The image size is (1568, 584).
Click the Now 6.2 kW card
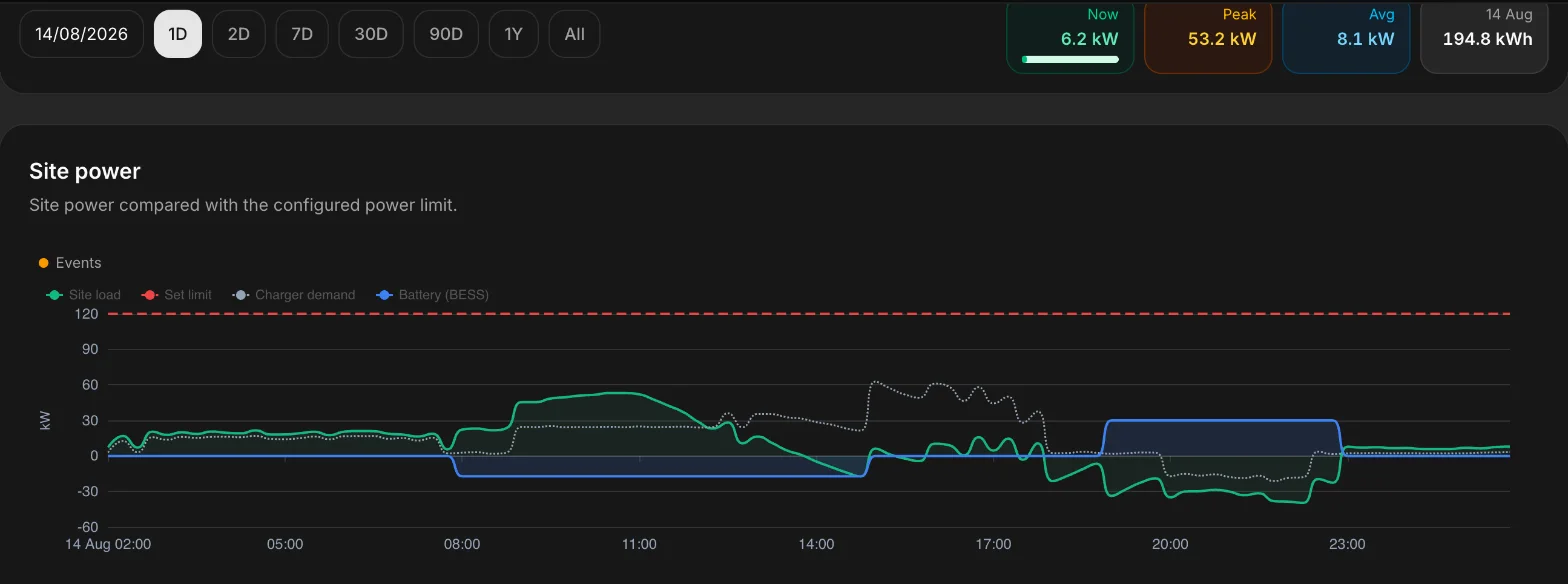(x=1070, y=36)
